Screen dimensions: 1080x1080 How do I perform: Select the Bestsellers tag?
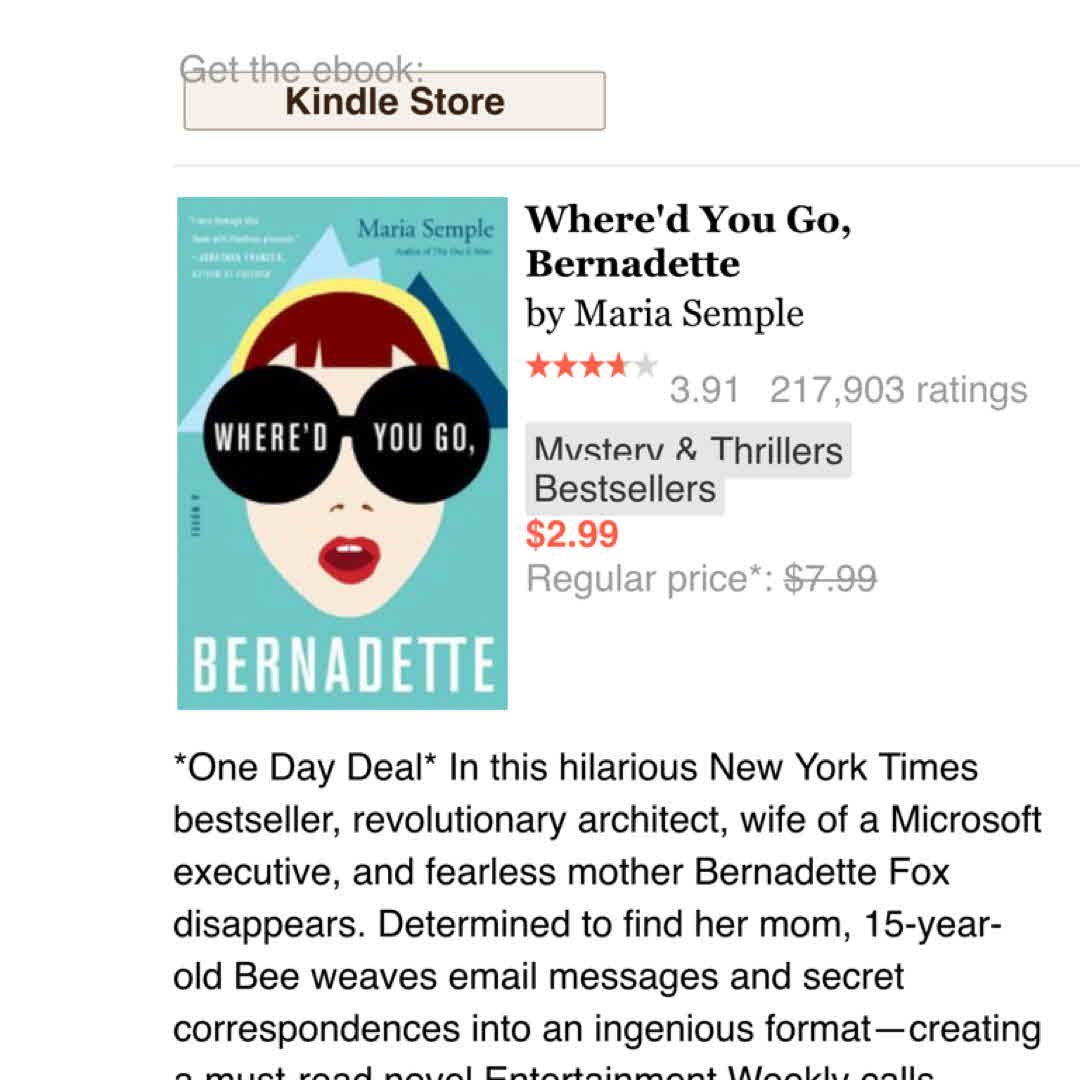(x=625, y=489)
